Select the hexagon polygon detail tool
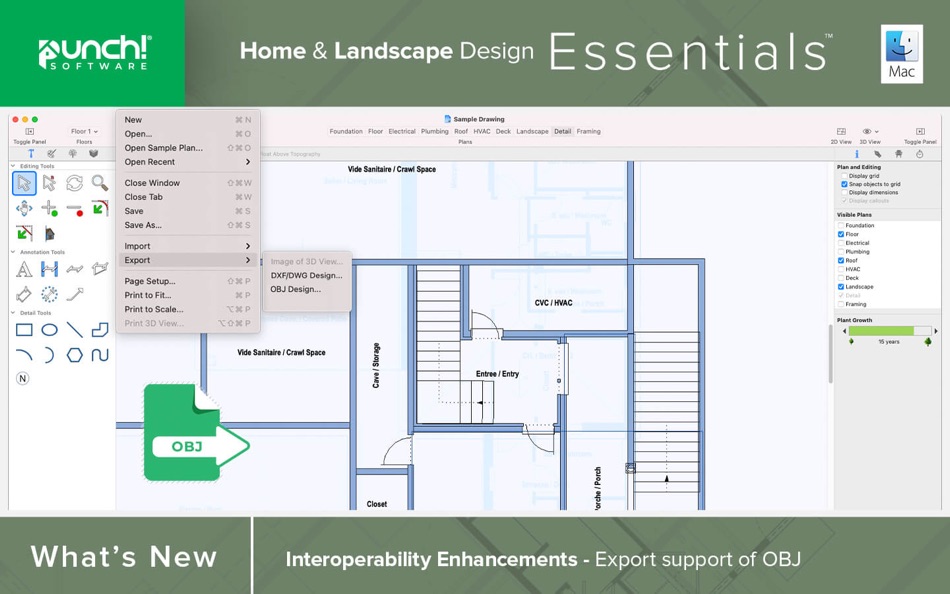The width and height of the screenshot is (950, 594). tap(75, 355)
